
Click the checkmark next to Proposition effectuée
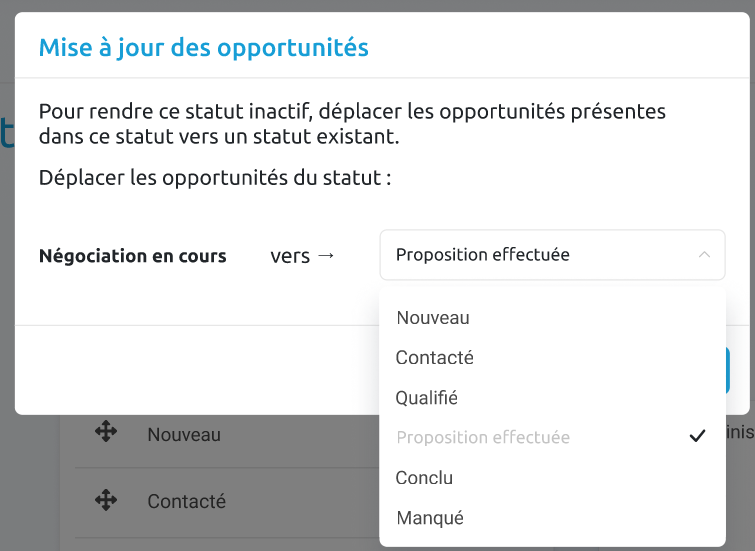(697, 436)
